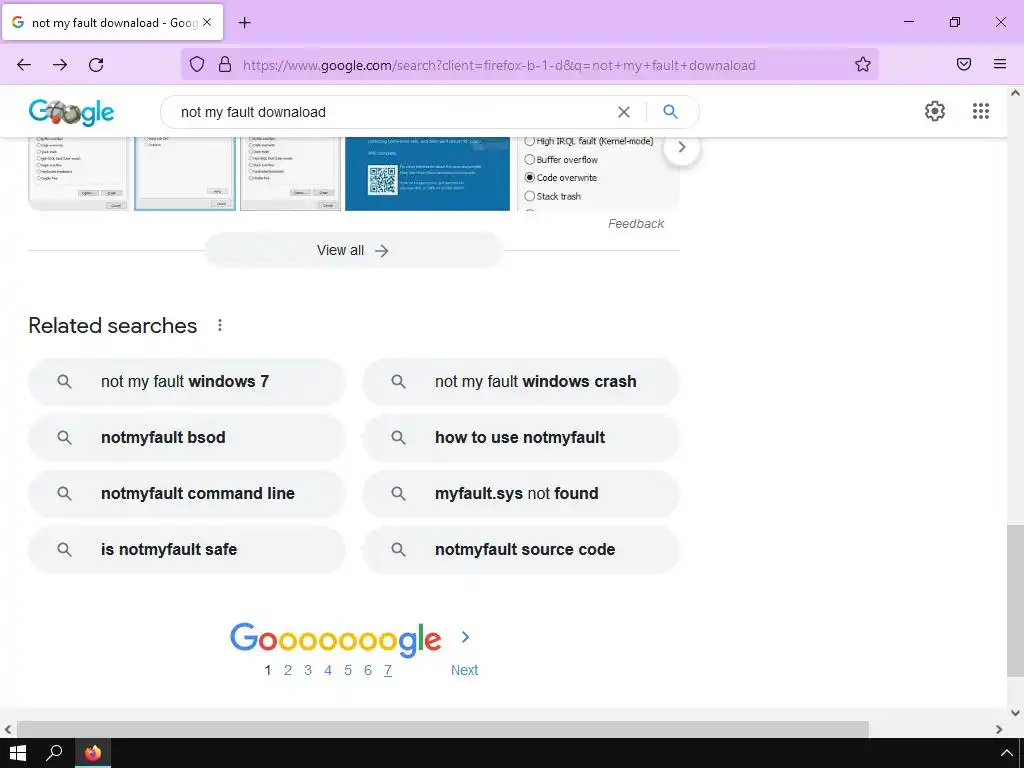The height and width of the screenshot is (768, 1024).
Task: Advance image carousel with right chevron
Action: coord(681,148)
